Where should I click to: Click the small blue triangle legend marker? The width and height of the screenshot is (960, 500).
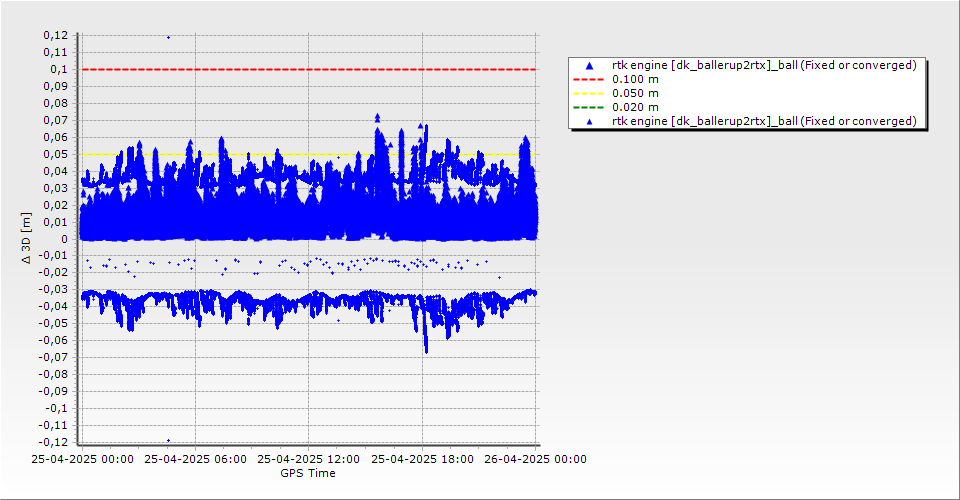tap(589, 122)
